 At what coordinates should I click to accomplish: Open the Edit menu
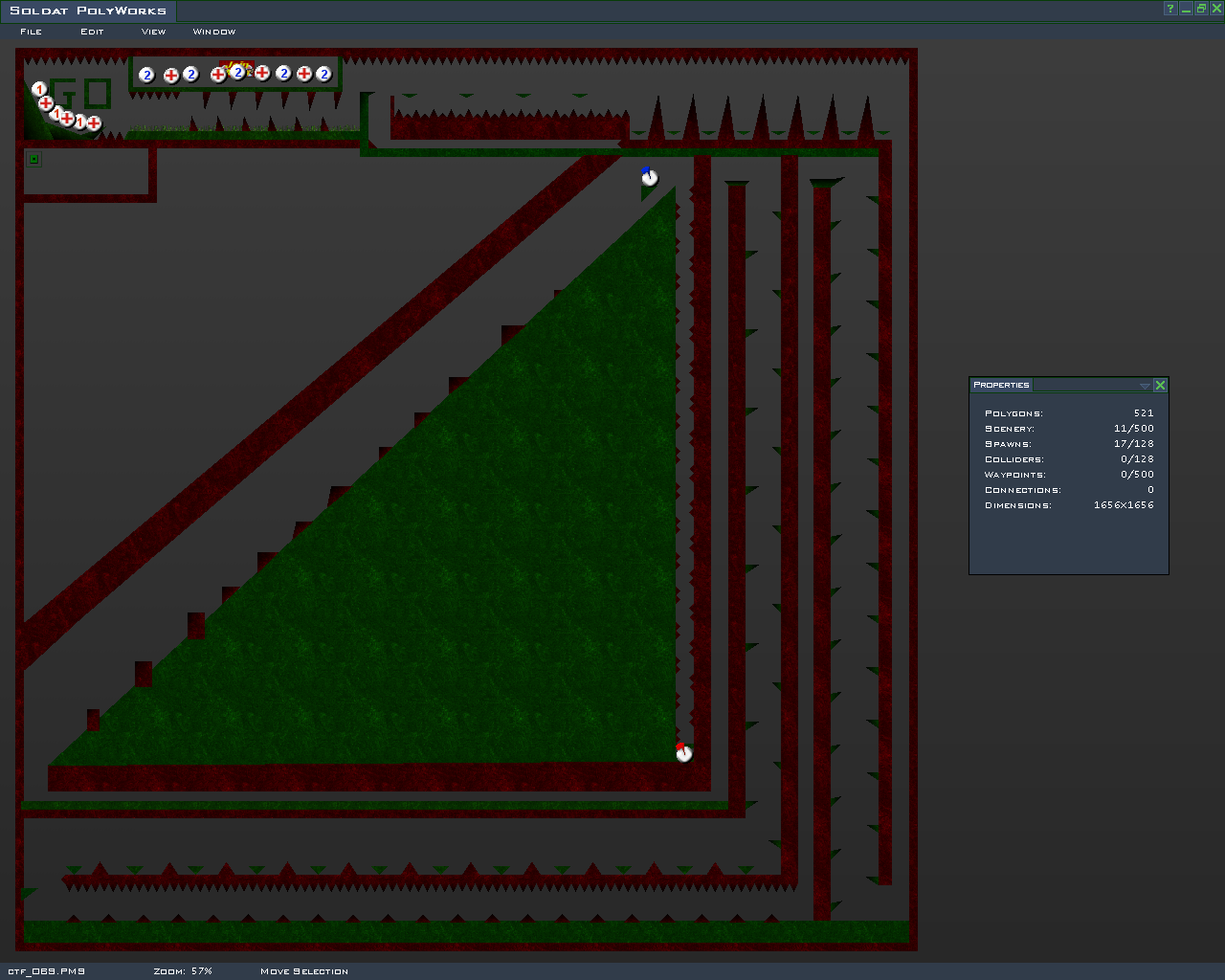(x=92, y=32)
